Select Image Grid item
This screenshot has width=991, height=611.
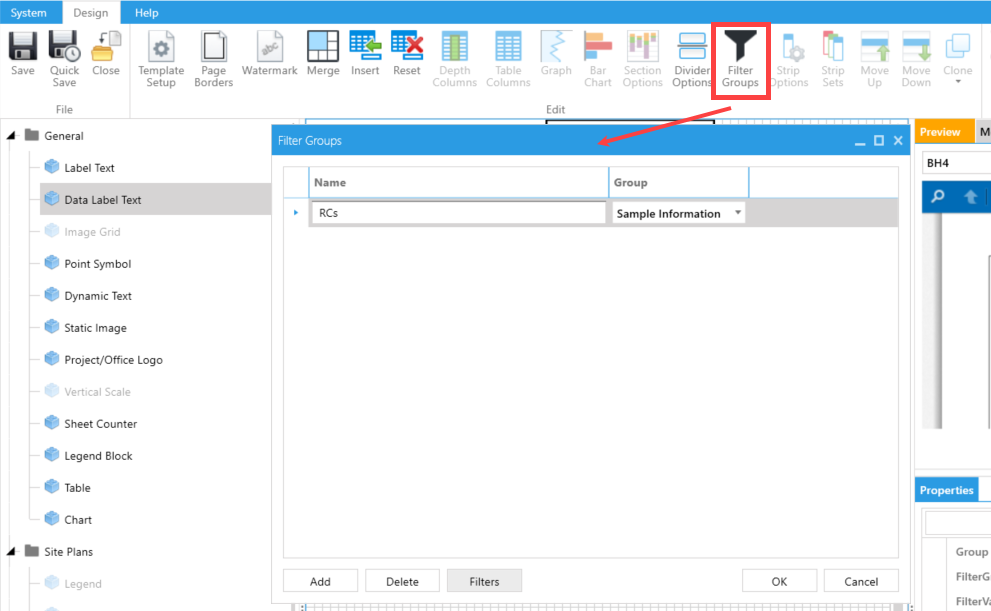92,232
